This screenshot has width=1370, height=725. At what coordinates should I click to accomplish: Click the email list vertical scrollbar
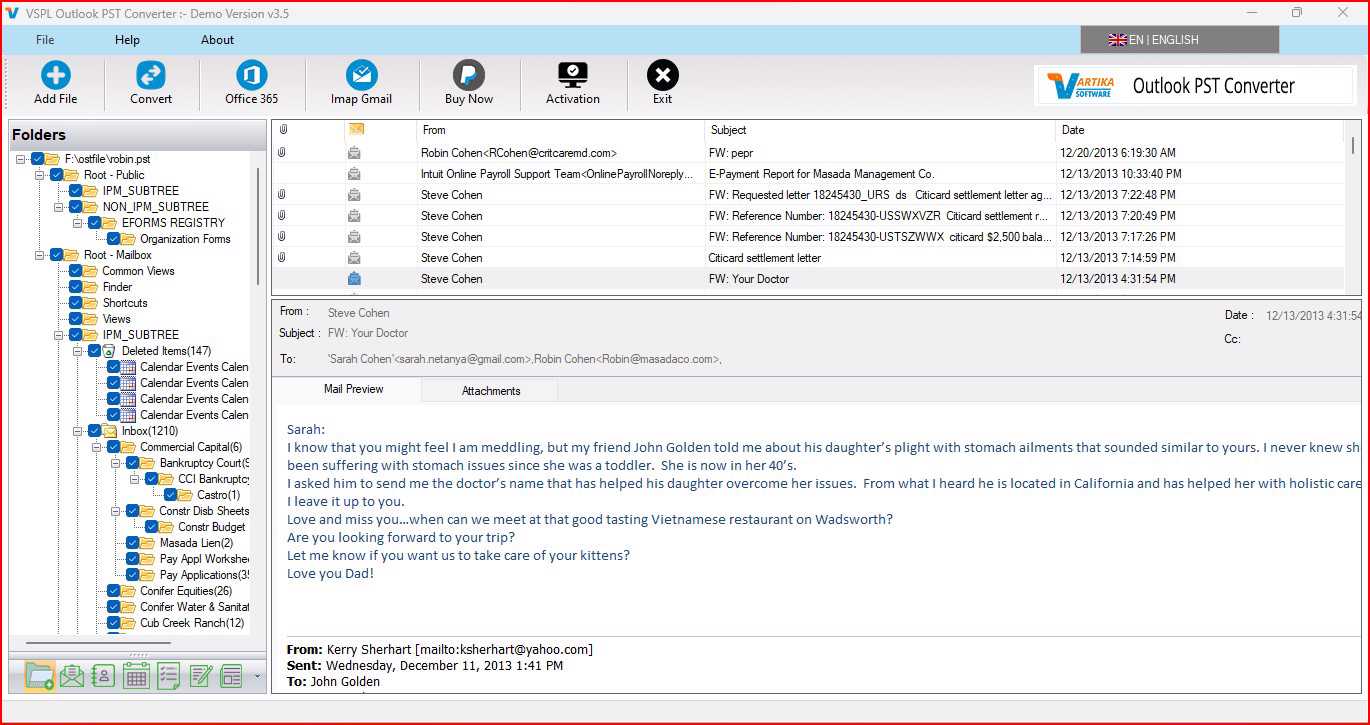tap(1353, 146)
